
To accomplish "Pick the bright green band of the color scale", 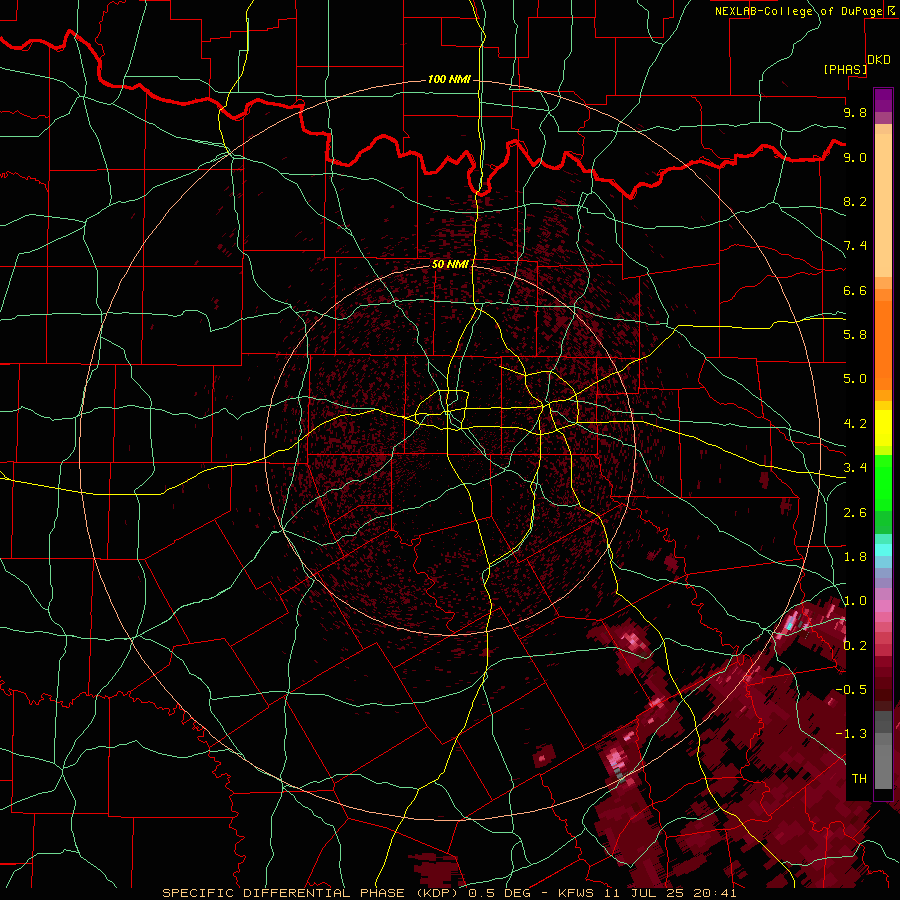I will click(x=883, y=484).
